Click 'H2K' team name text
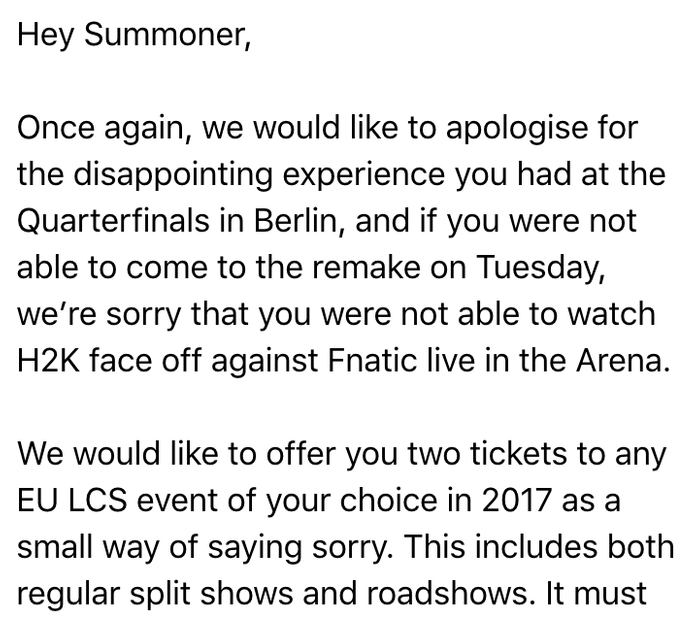This screenshot has height=617, width=695. [49, 360]
